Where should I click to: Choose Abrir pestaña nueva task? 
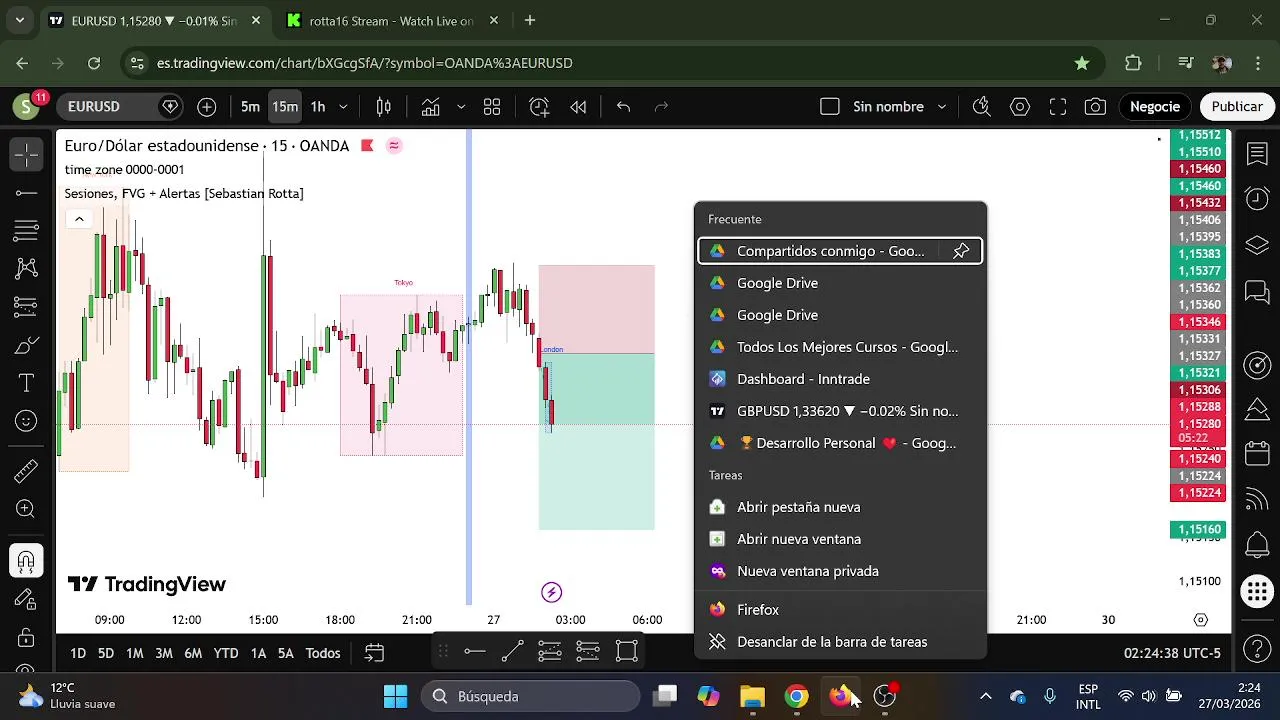[x=840, y=507]
